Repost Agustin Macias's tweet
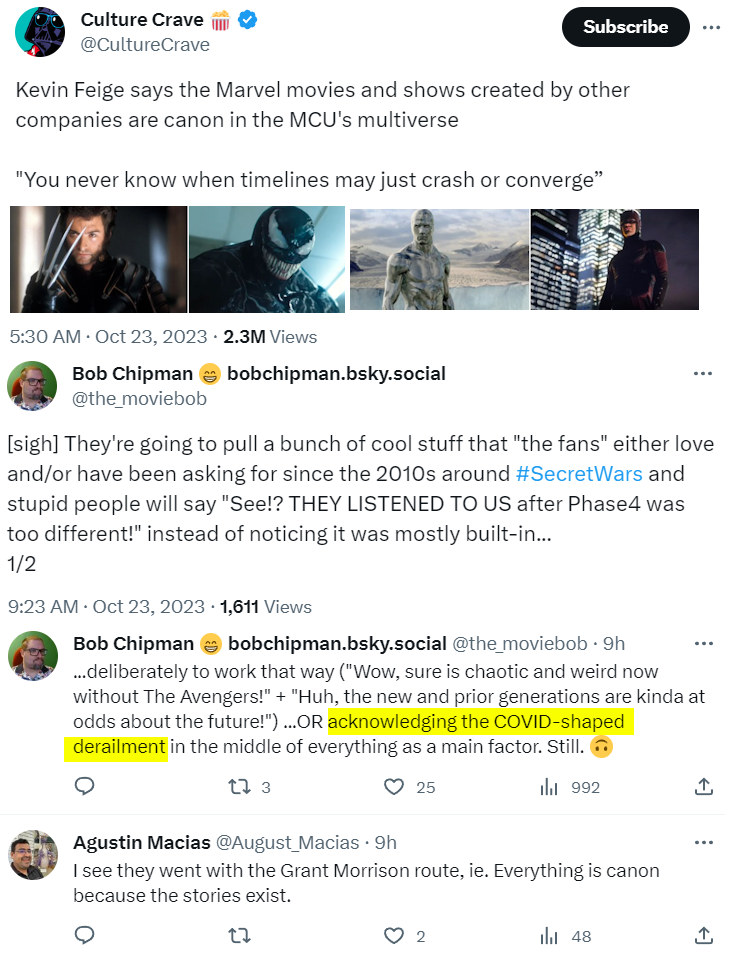This screenshot has height=966, width=742. (x=240, y=936)
